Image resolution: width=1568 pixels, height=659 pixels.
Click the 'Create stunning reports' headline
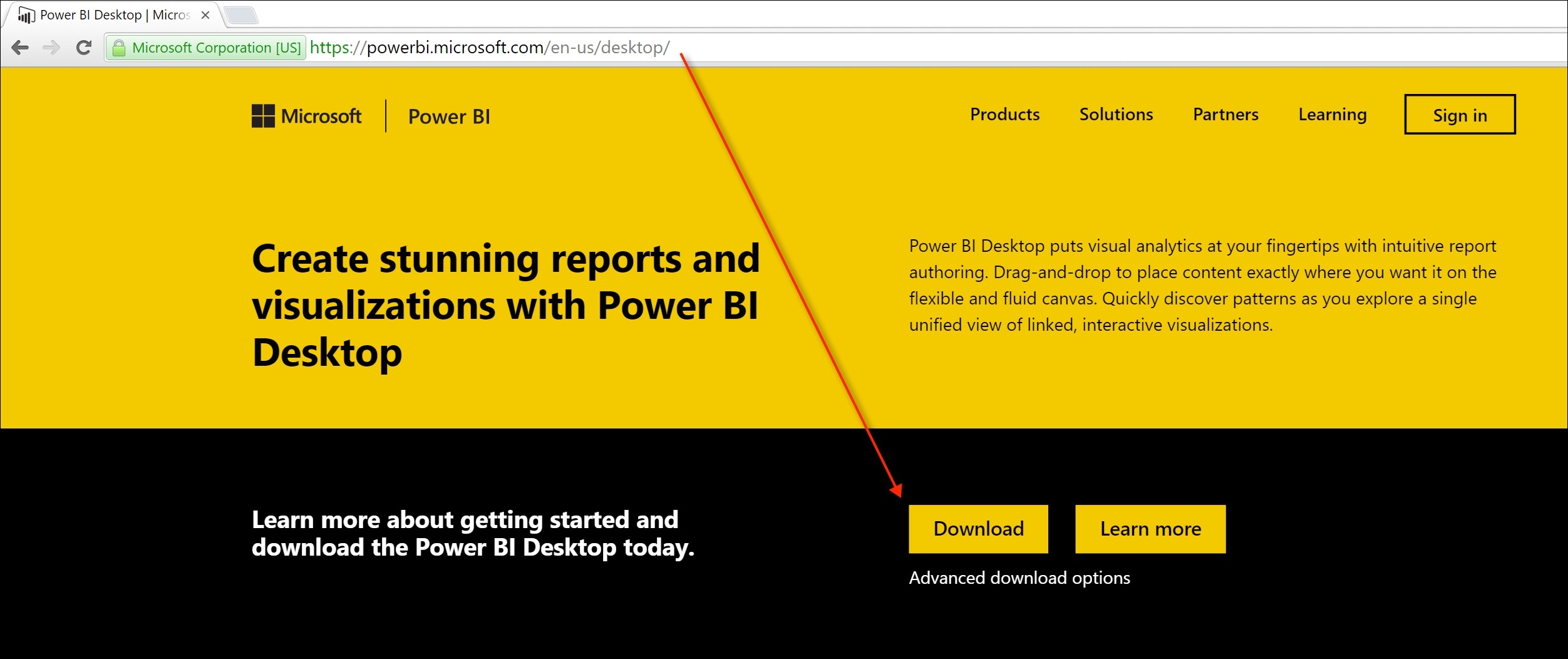tap(506, 306)
